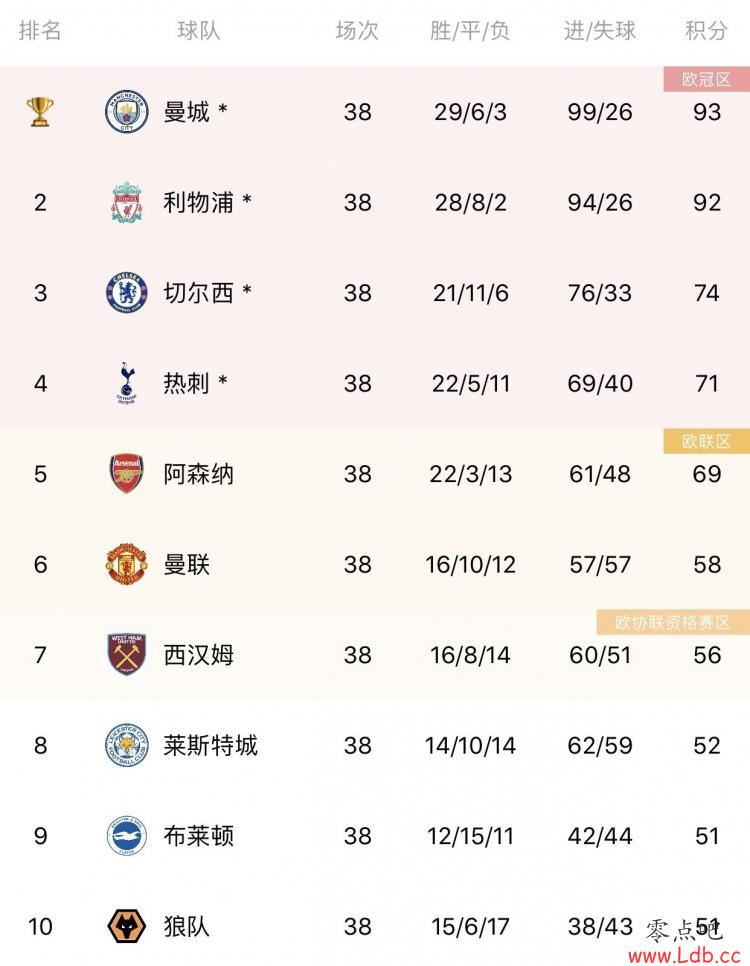Select the 胜/平/负 column header

(470, 30)
